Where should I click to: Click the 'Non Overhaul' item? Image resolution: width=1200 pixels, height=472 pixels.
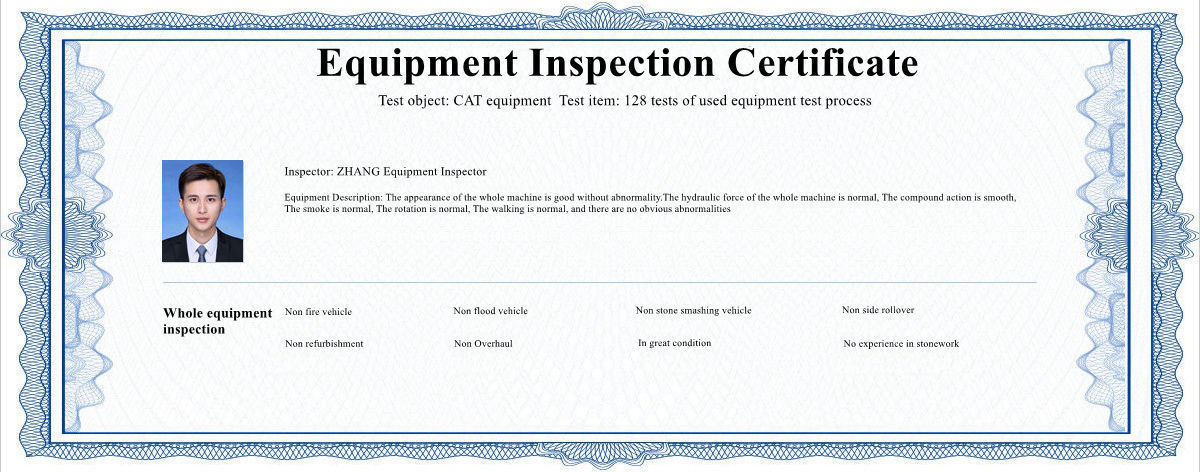(x=483, y=344)
